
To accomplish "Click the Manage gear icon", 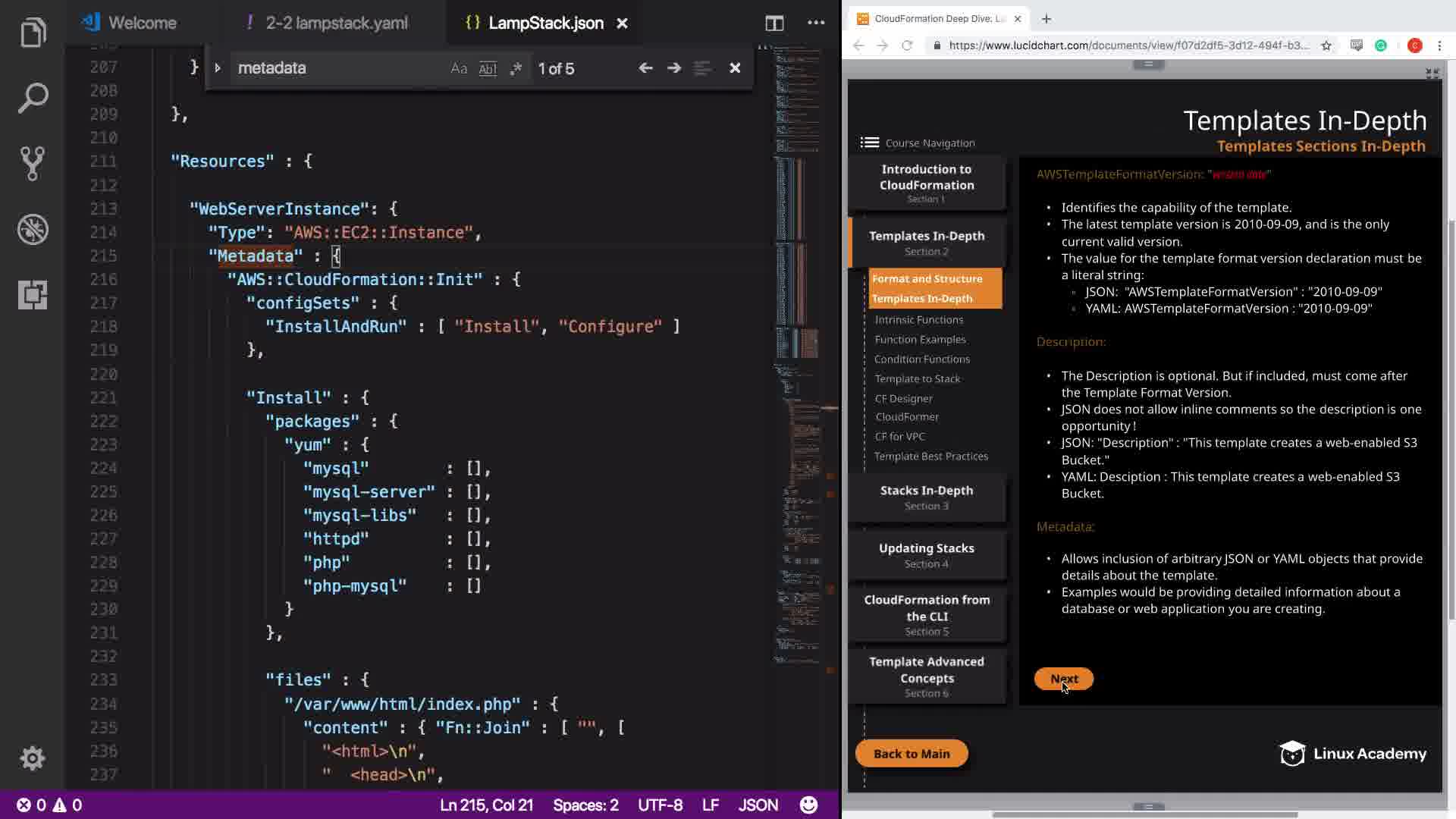I will tap(33, 758).
